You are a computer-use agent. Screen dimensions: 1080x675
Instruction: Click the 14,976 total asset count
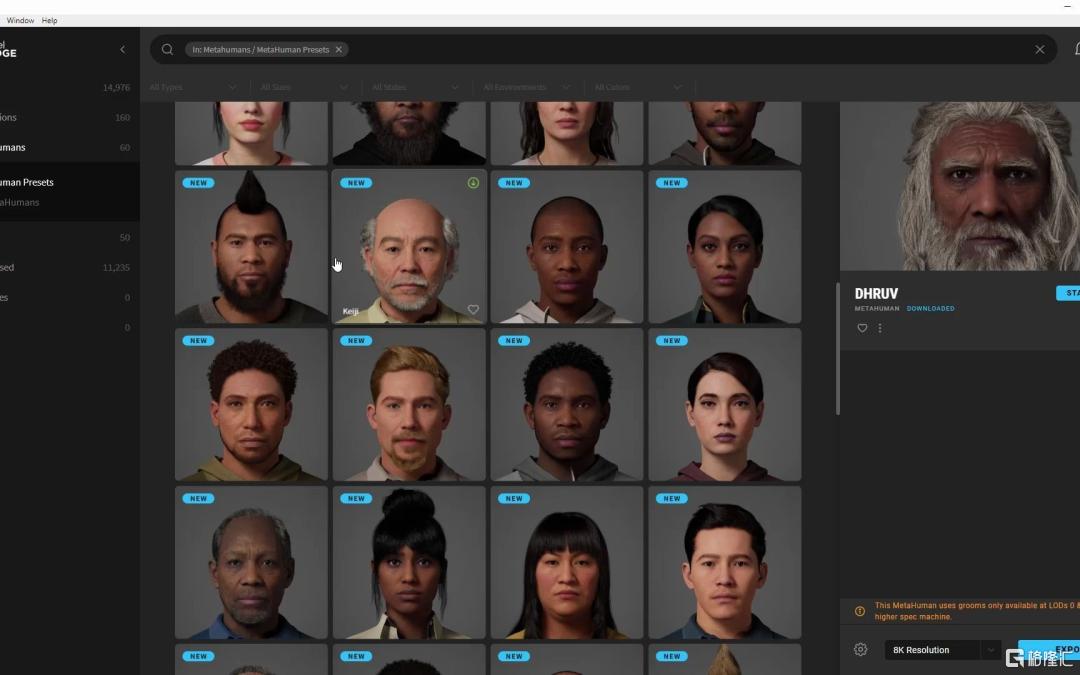pyautogui.click(x=116, y=87)
